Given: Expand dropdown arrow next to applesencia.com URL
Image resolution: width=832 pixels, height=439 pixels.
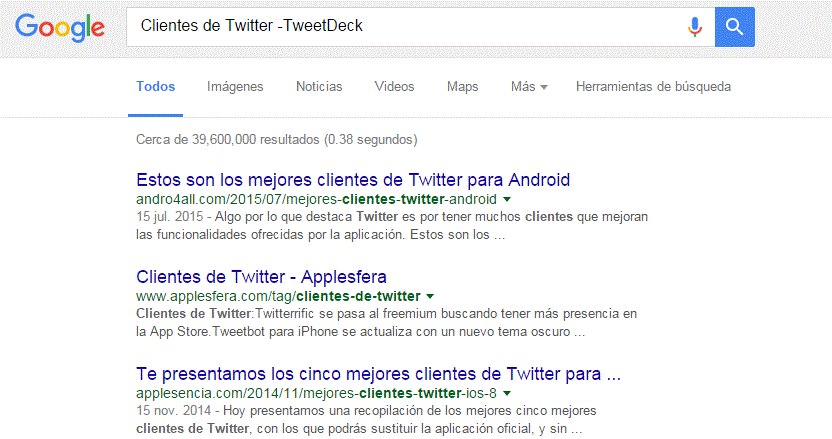Looking at the screenshot, I should pos(507,393).
